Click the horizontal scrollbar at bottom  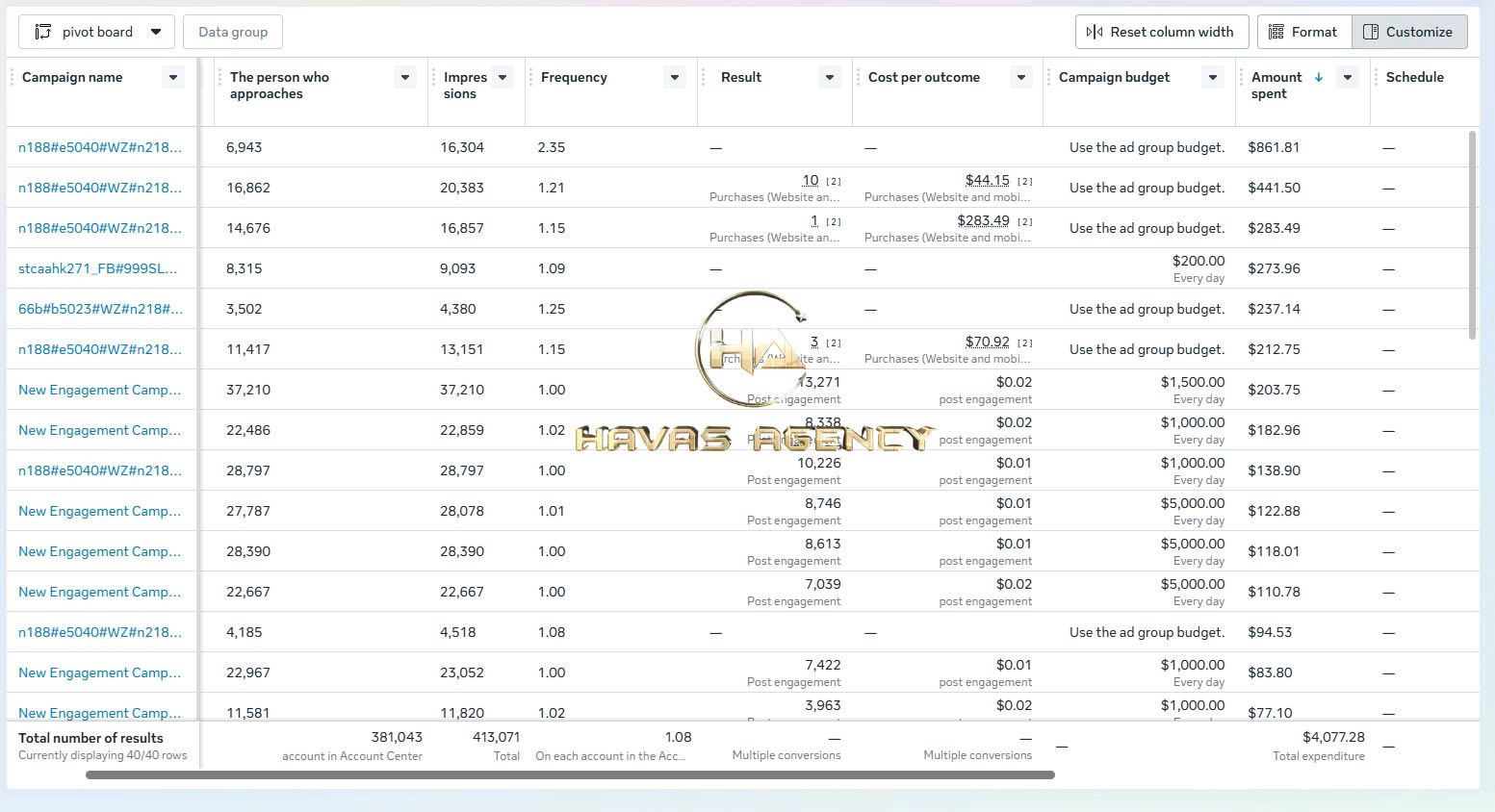[570, 774]
